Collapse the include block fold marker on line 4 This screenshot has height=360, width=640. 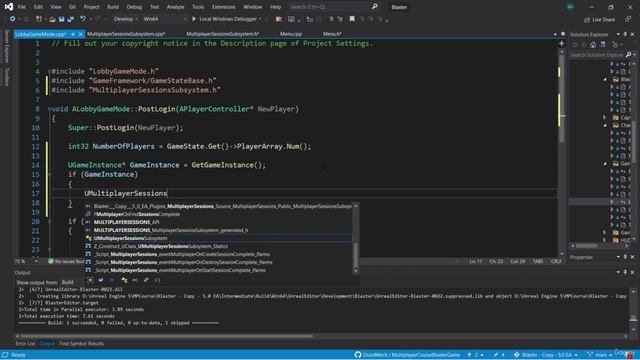[x=49, y=71]
